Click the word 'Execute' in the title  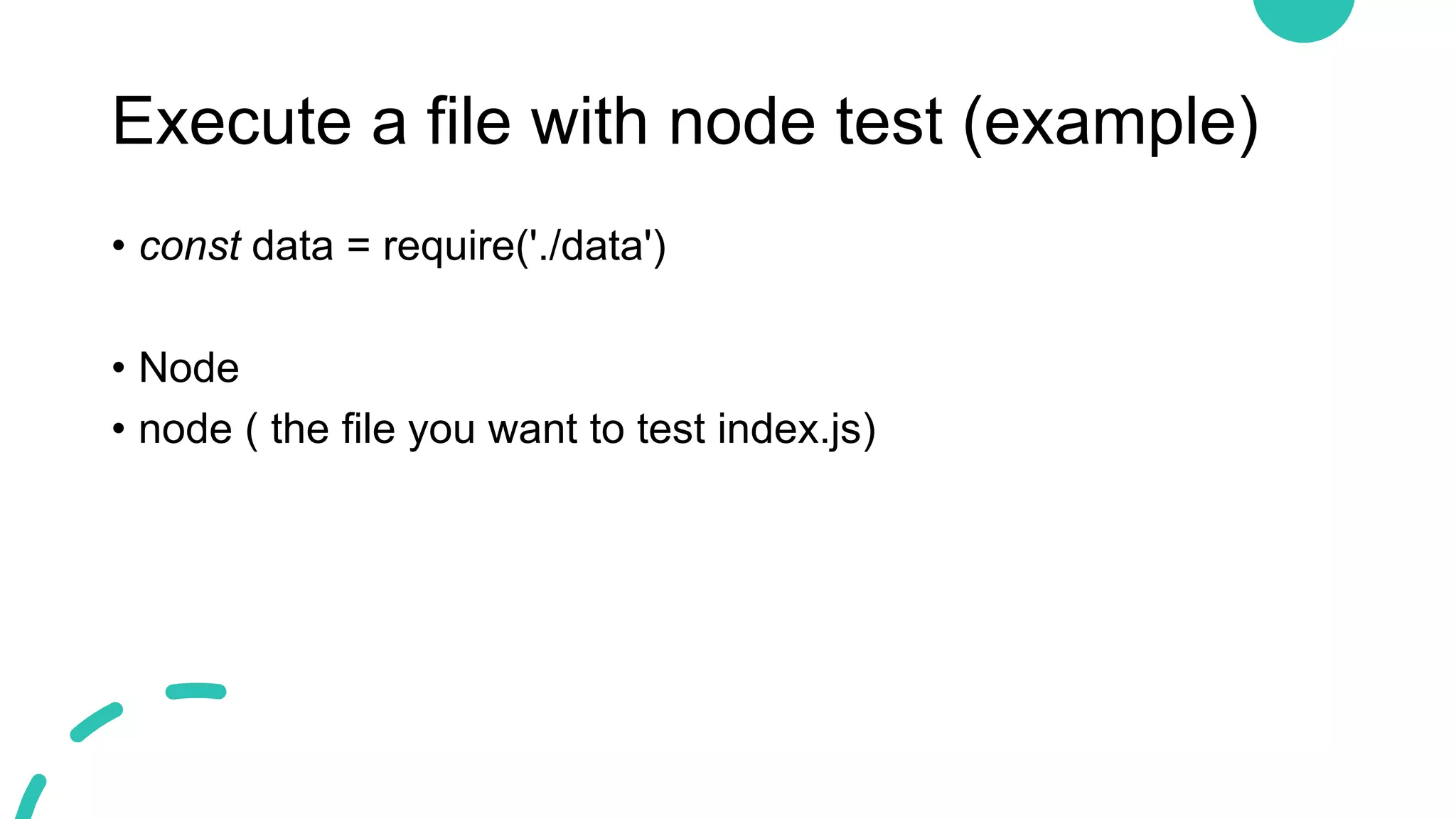[232, 122]
